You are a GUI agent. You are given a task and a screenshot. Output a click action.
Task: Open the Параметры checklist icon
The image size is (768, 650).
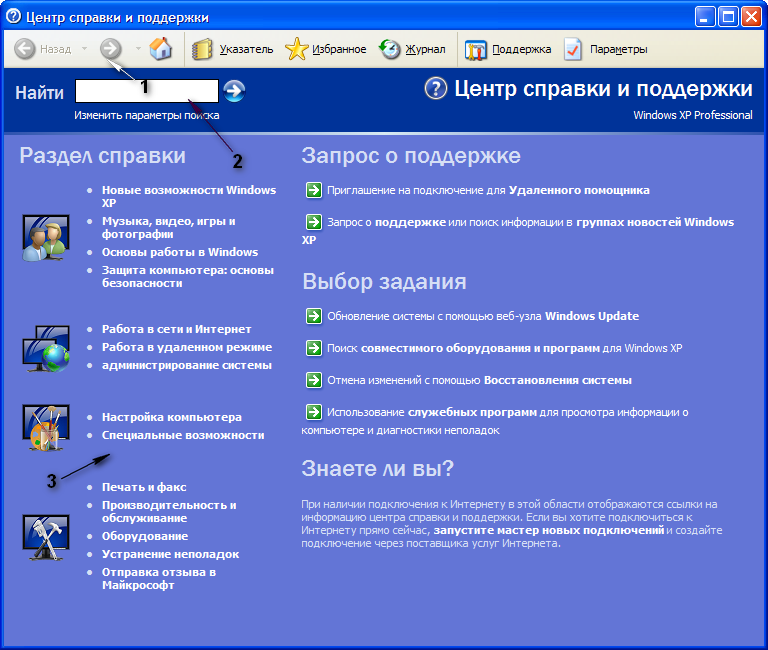(573, 49)
